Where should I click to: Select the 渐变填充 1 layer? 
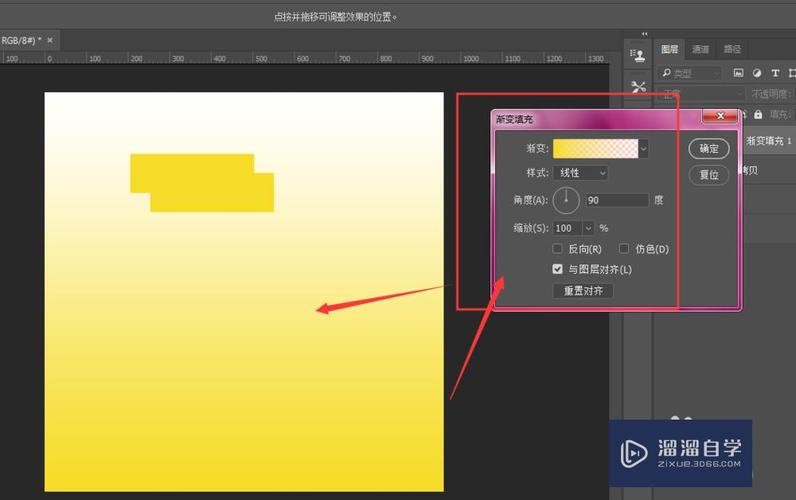tap(769, 141)
